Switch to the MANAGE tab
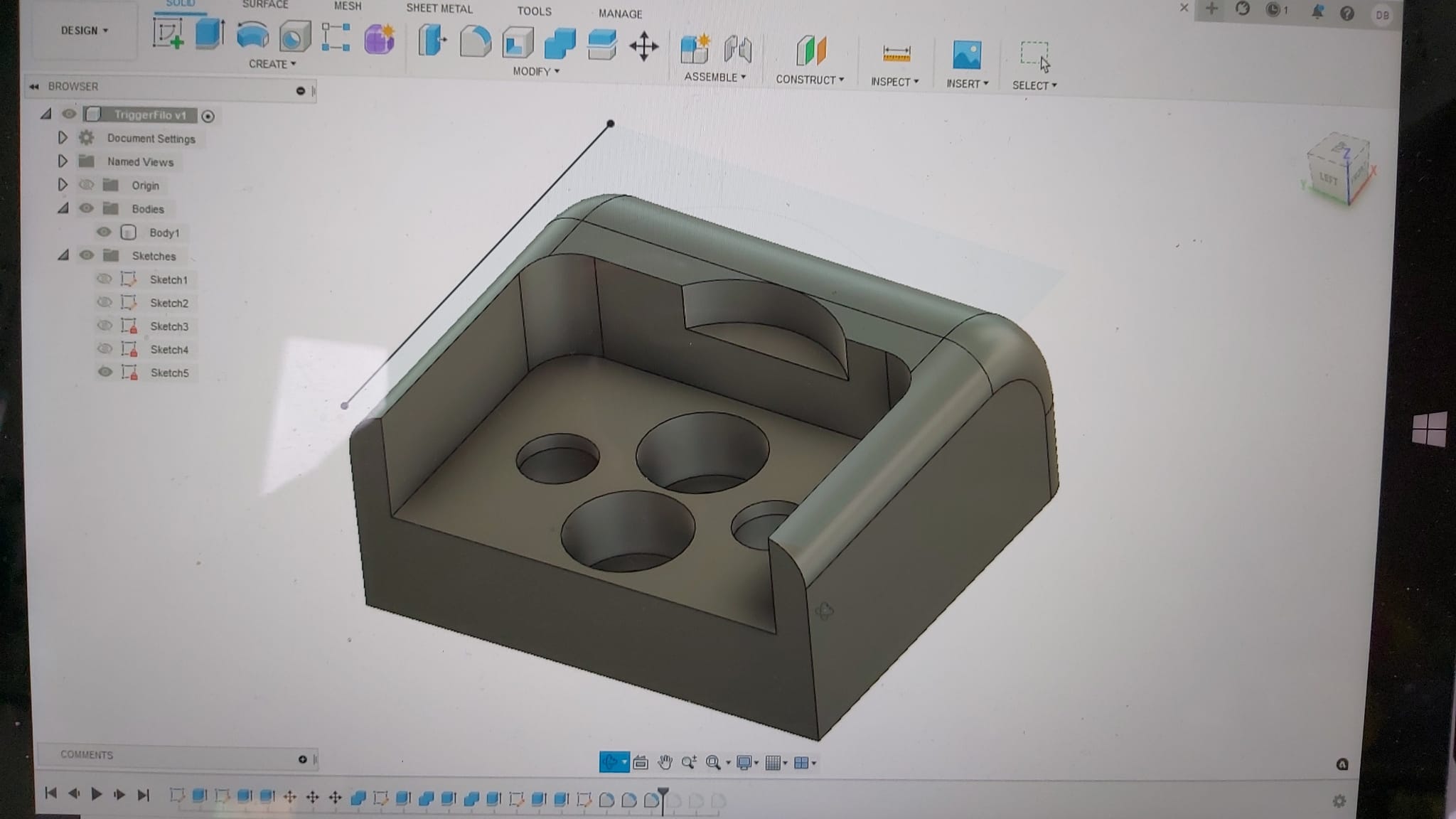Screen dimensions: 1456x819 pos(620,14)
